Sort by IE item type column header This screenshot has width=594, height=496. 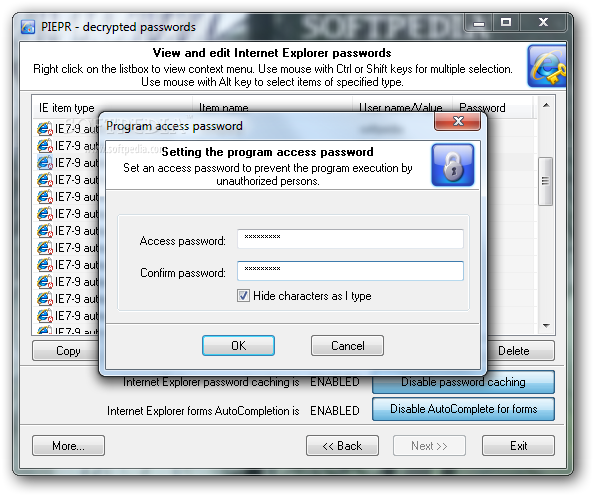tap(112, 107)
